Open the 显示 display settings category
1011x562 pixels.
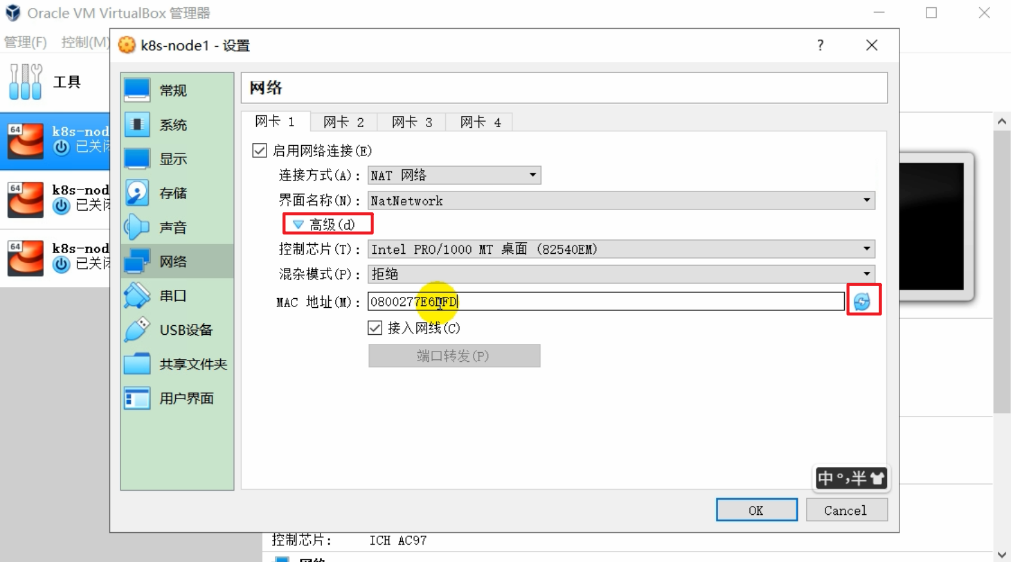(177, 159)
